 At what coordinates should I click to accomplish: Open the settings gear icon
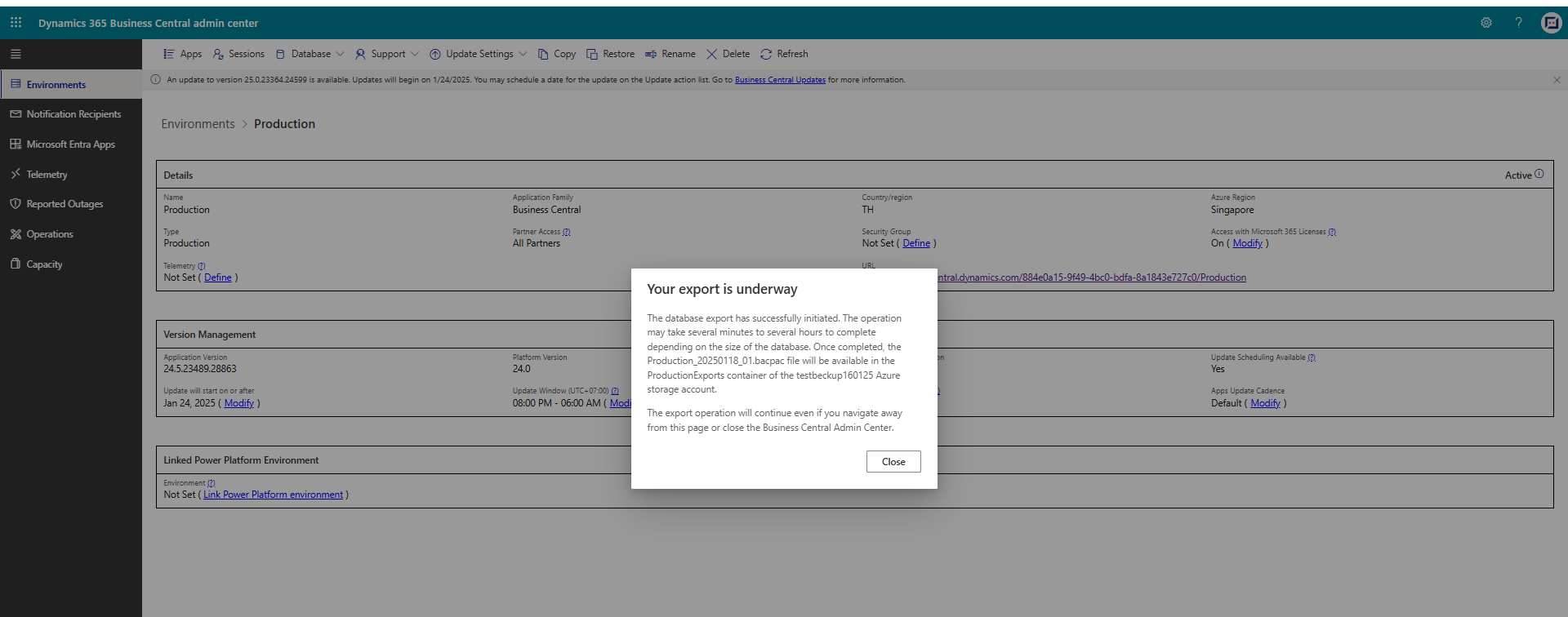pyautogui.click(x=1486, y=23)
